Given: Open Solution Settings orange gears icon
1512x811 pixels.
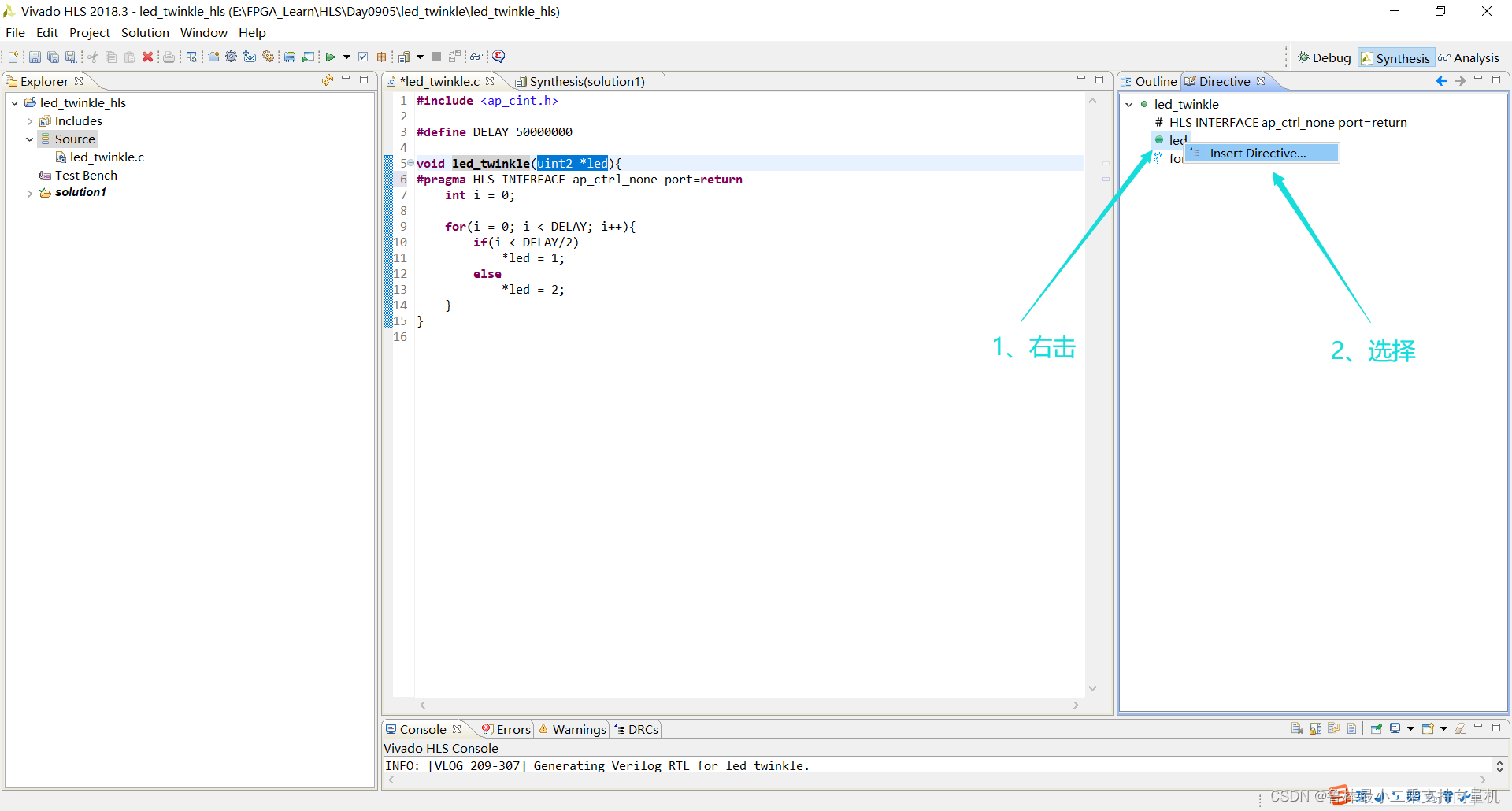Looking at the screenshot, I should [x=268, y=57].
